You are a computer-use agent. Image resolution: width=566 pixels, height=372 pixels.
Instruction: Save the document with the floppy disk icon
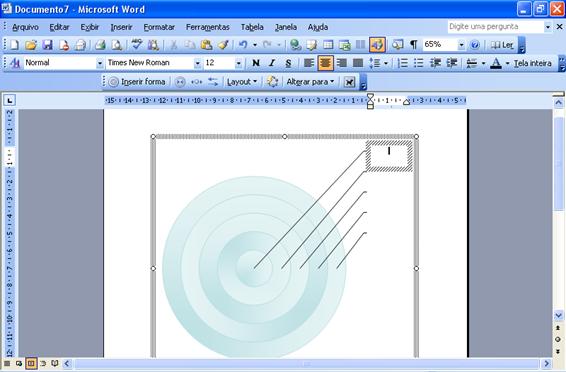point(47,45)
